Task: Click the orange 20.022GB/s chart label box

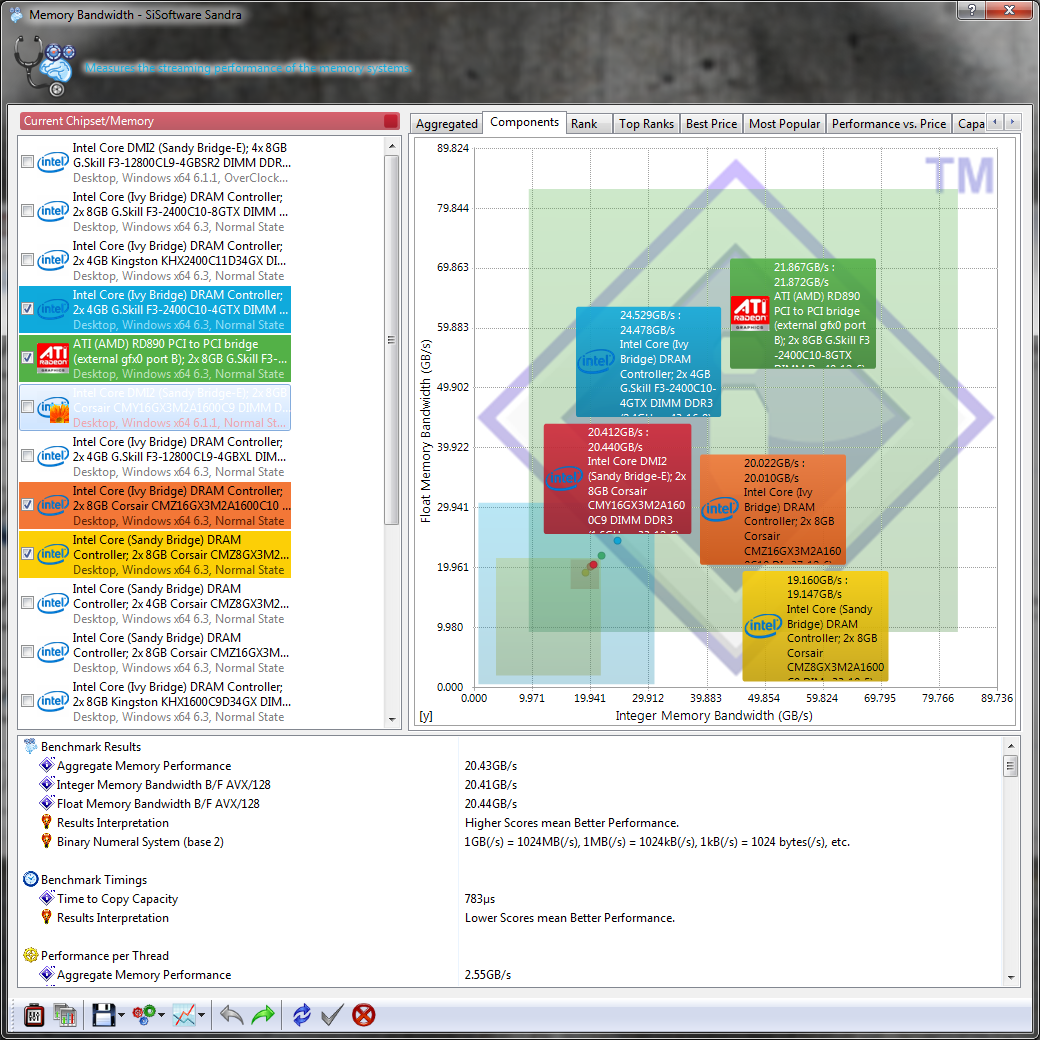Action: click(773, 509)
